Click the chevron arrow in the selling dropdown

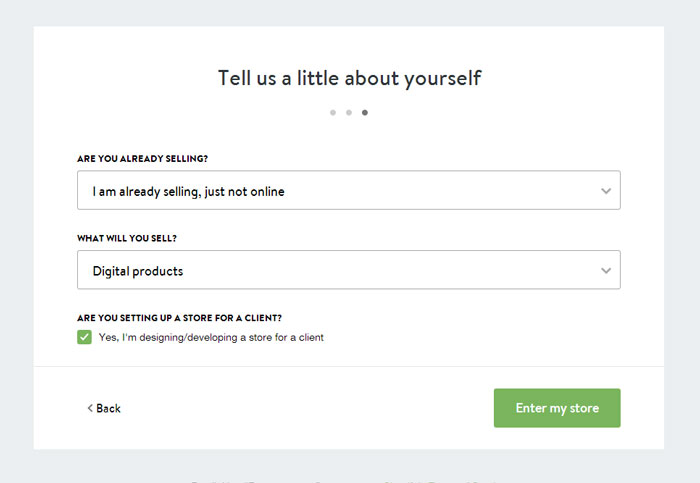pyautogui.click(x=606, y=191)
